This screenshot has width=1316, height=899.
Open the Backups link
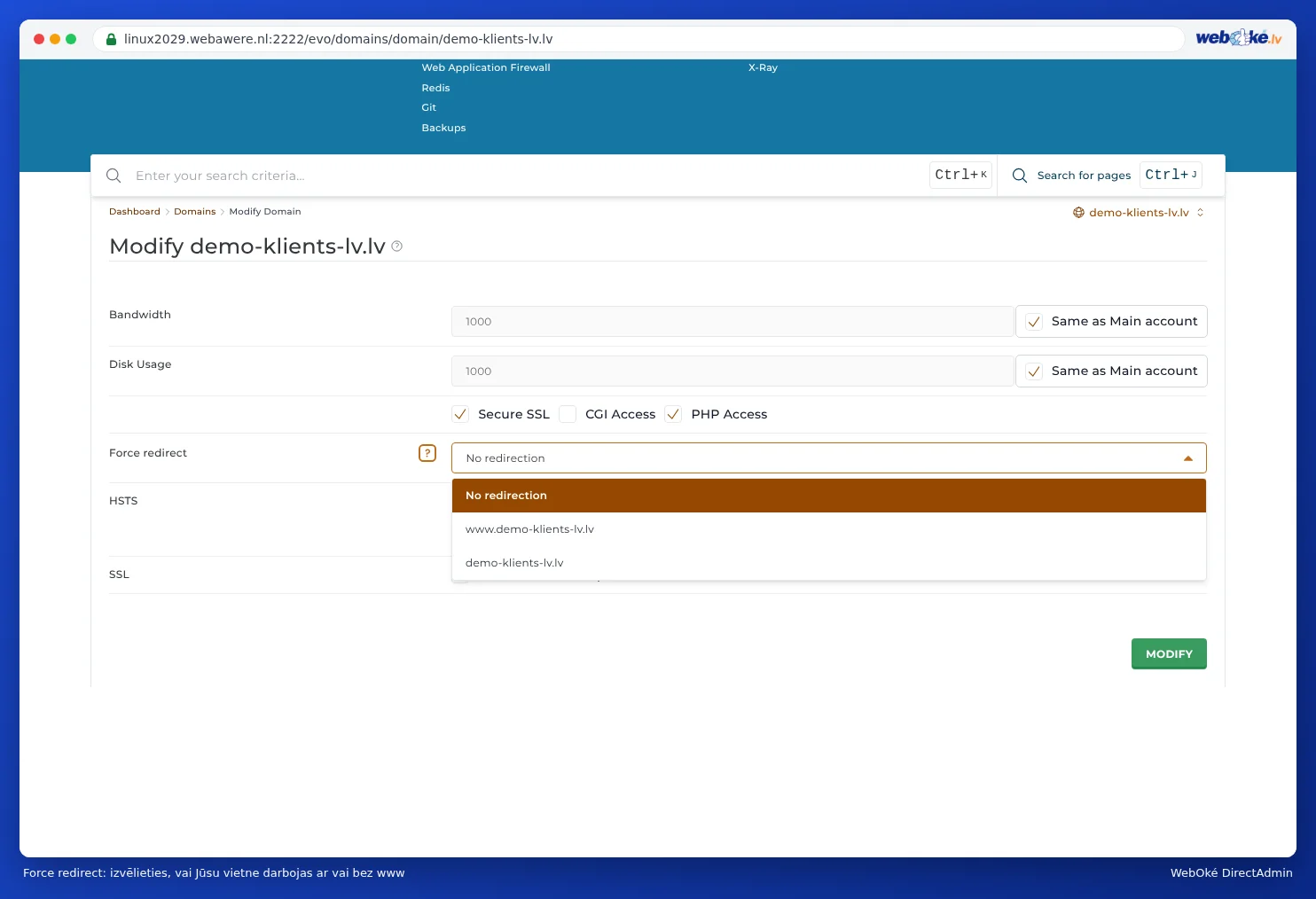[x=443, y=128]
